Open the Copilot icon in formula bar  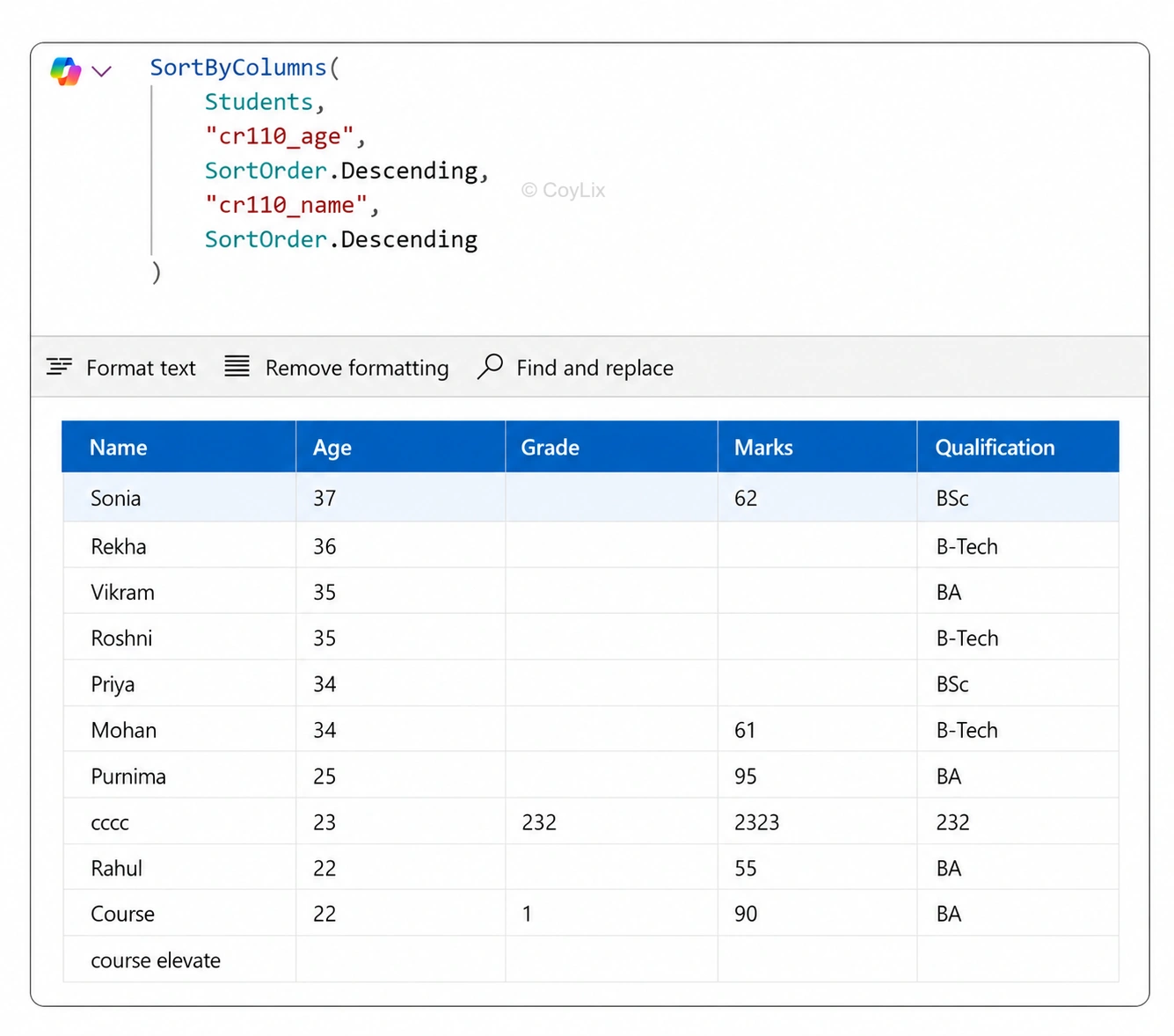(66, 70)
